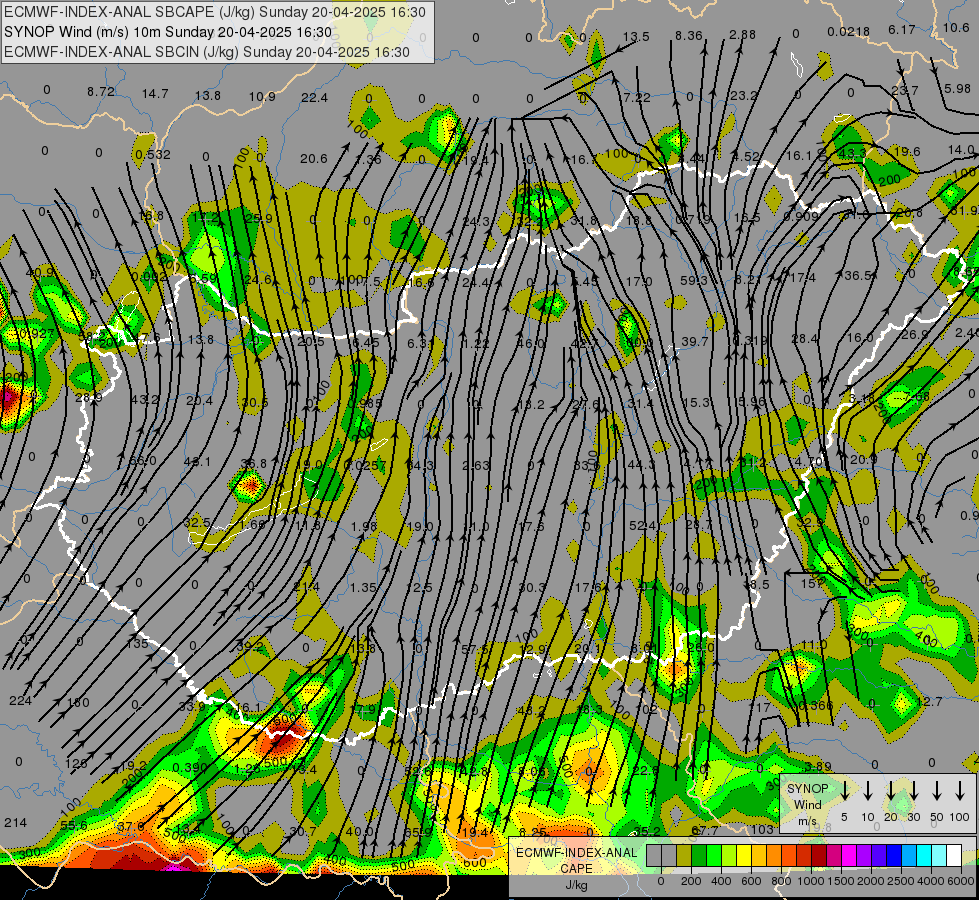
Task: Select the pure yellow CAPE legend swatch
Action: tap(744, 856)
